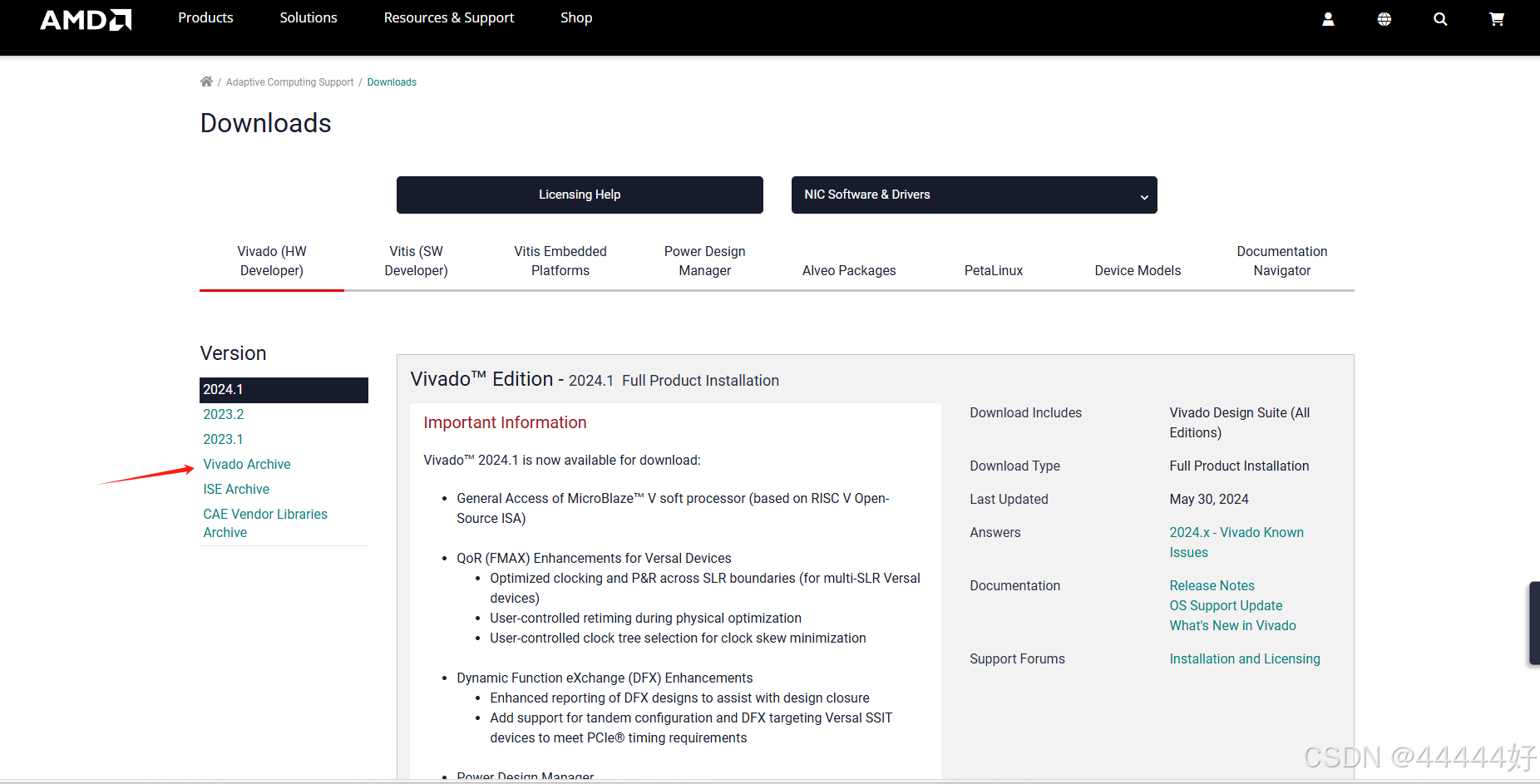
Task: Switch to Documentation Navigator tab
Action: coord(1282,261)
